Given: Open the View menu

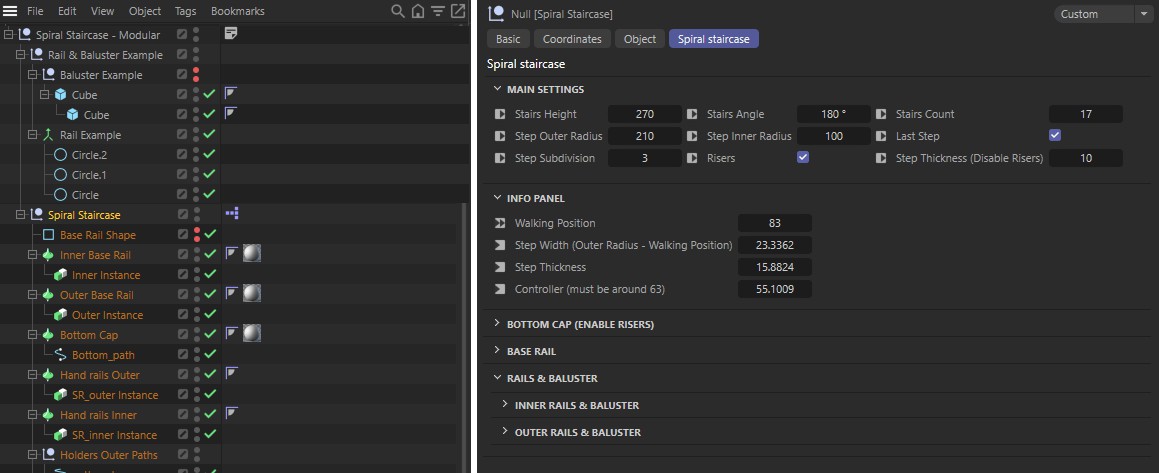Looking at the screenshot, I should coord(103,11).
